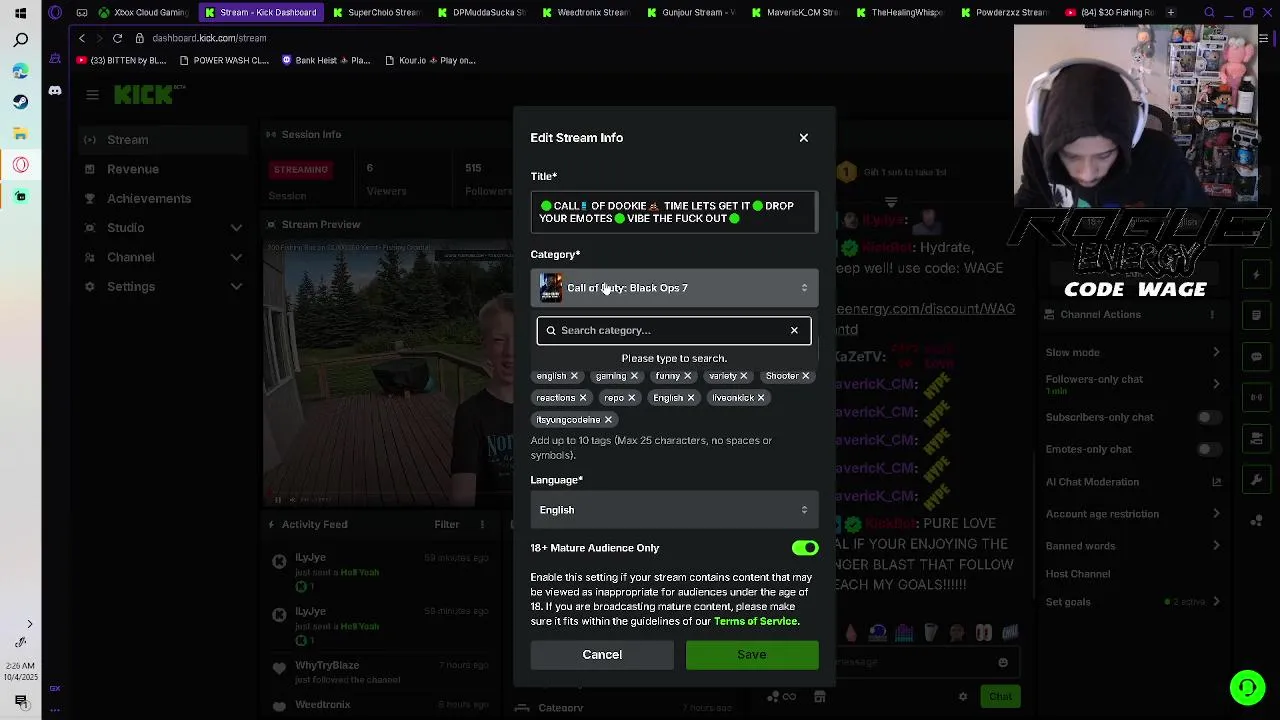Click the broadcast signal icon in right rail

point(1256,397)
